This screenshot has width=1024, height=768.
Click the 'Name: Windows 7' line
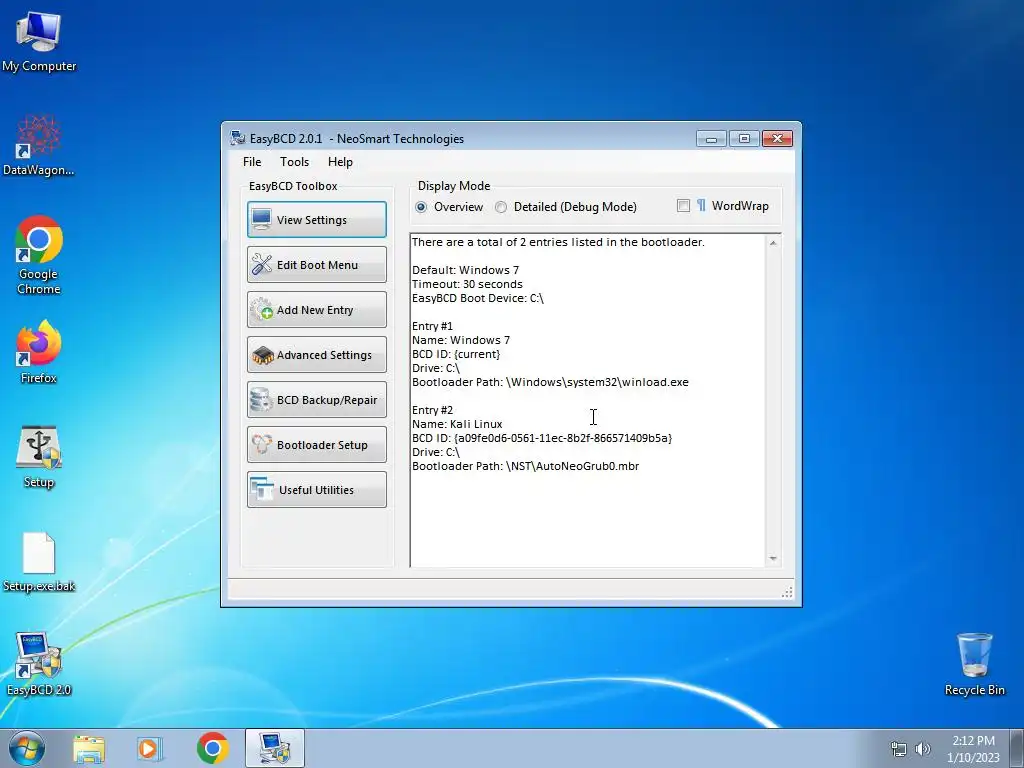click(x=461, y=340)
